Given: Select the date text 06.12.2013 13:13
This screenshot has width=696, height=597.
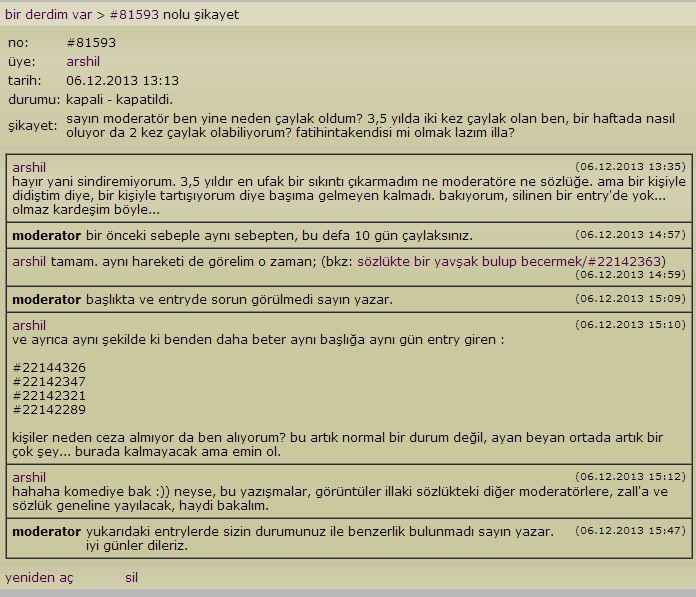Looking at the screenshot, I should point(123,80).
